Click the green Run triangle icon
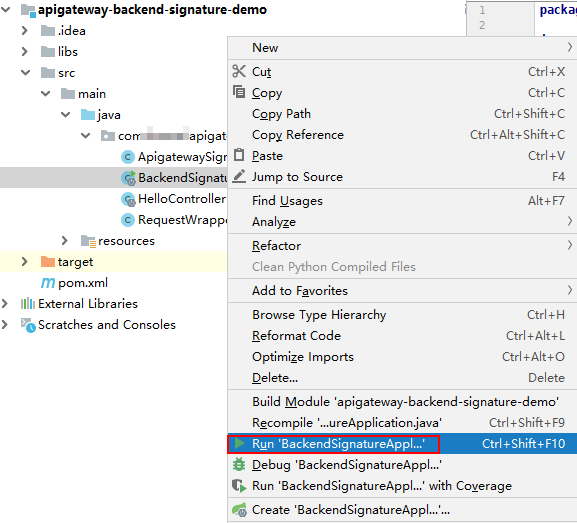 pos(240,444)
